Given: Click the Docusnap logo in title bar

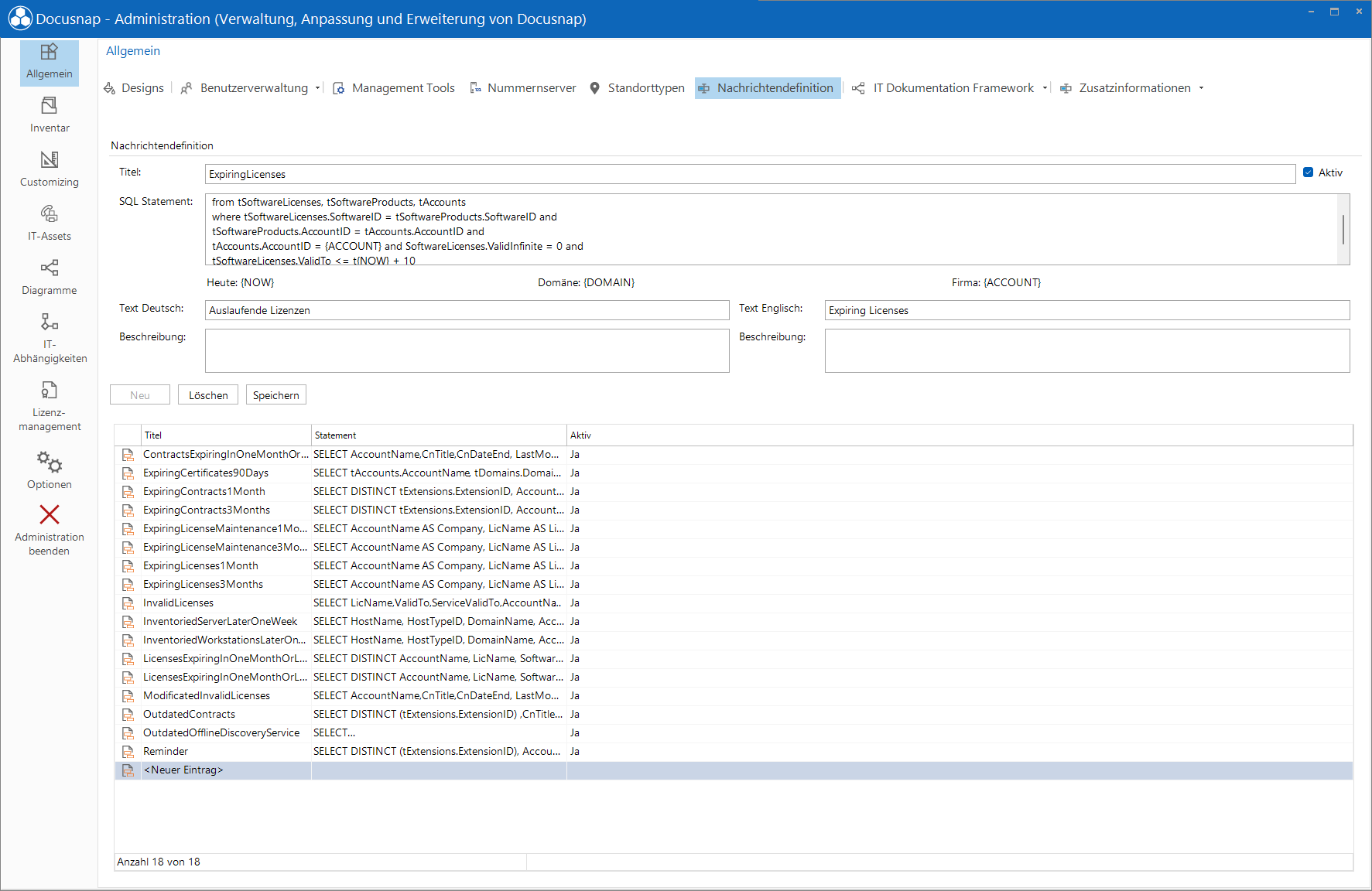Looking at the screenshot, I should 20,19.
